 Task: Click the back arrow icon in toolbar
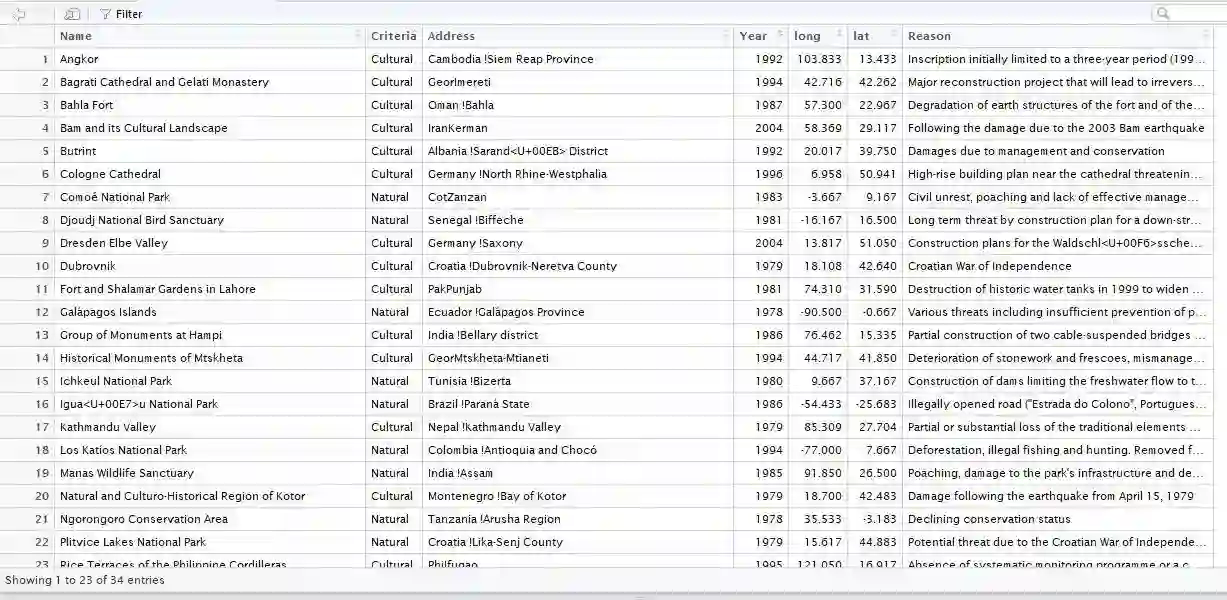18,14
